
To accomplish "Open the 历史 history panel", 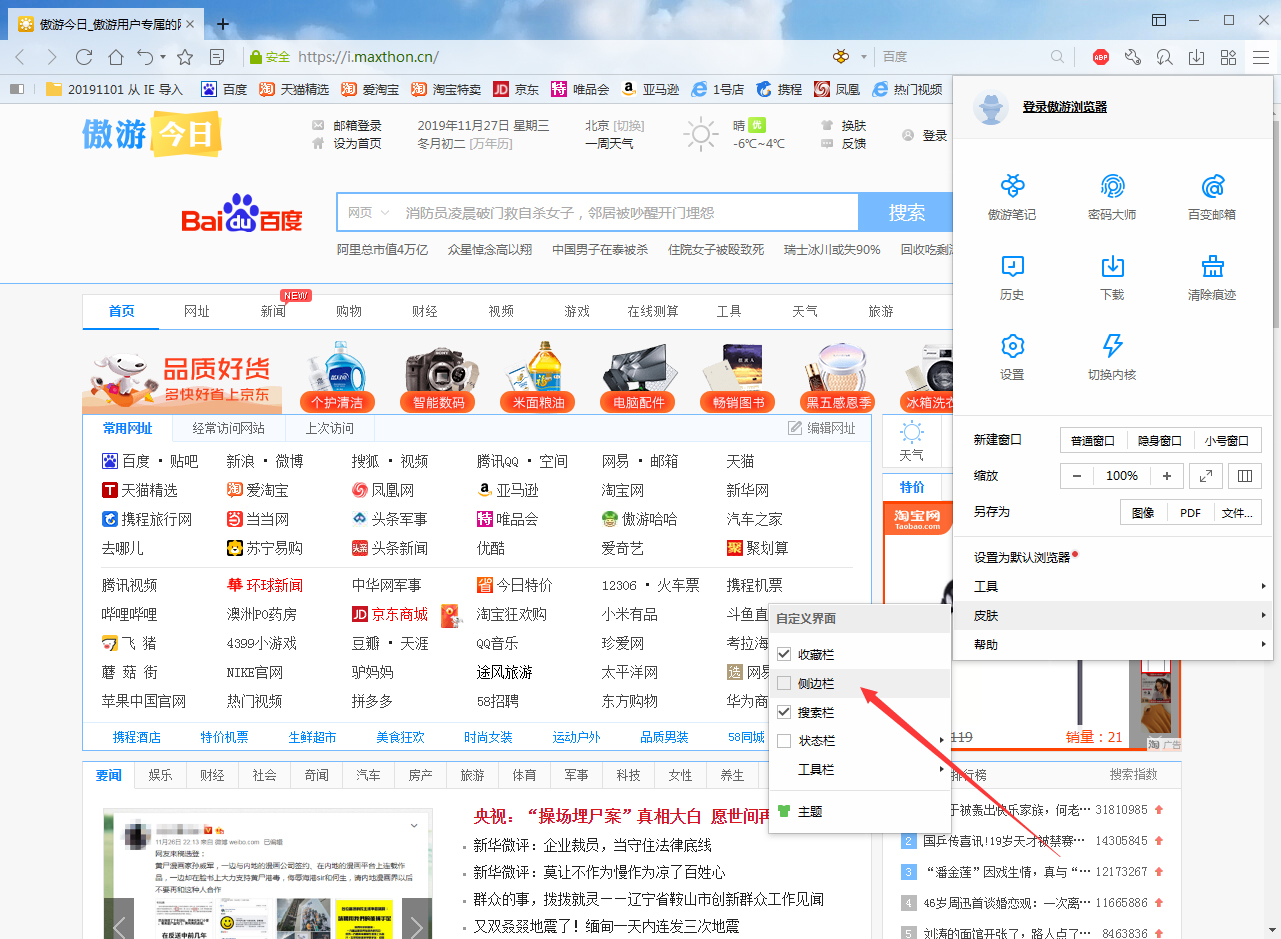I will 1012,276.
